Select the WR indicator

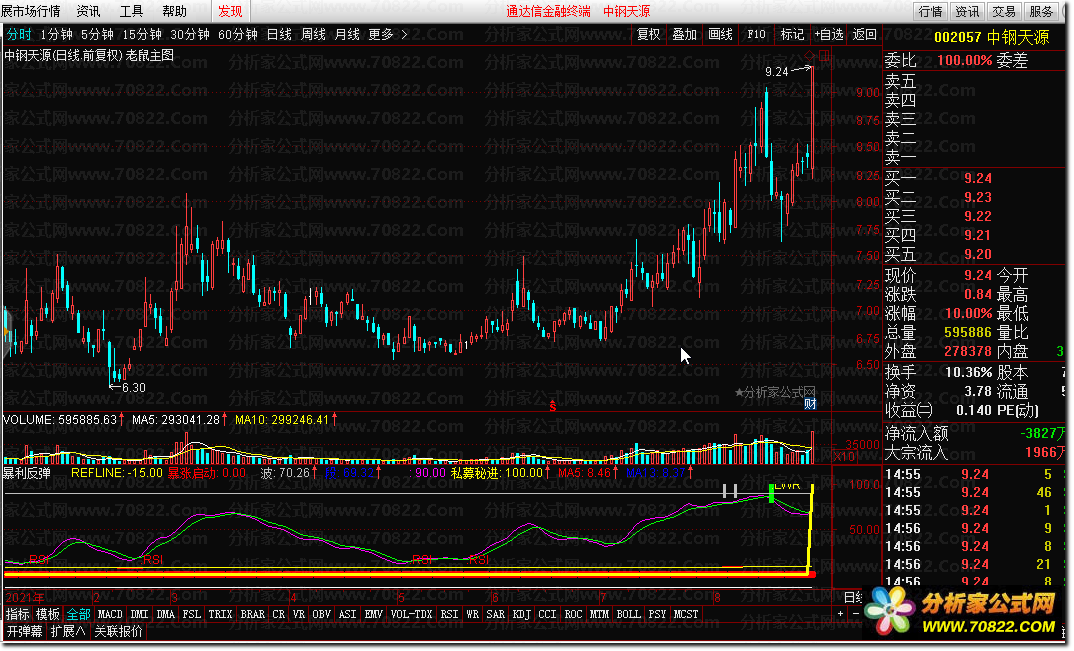[473, 615]
